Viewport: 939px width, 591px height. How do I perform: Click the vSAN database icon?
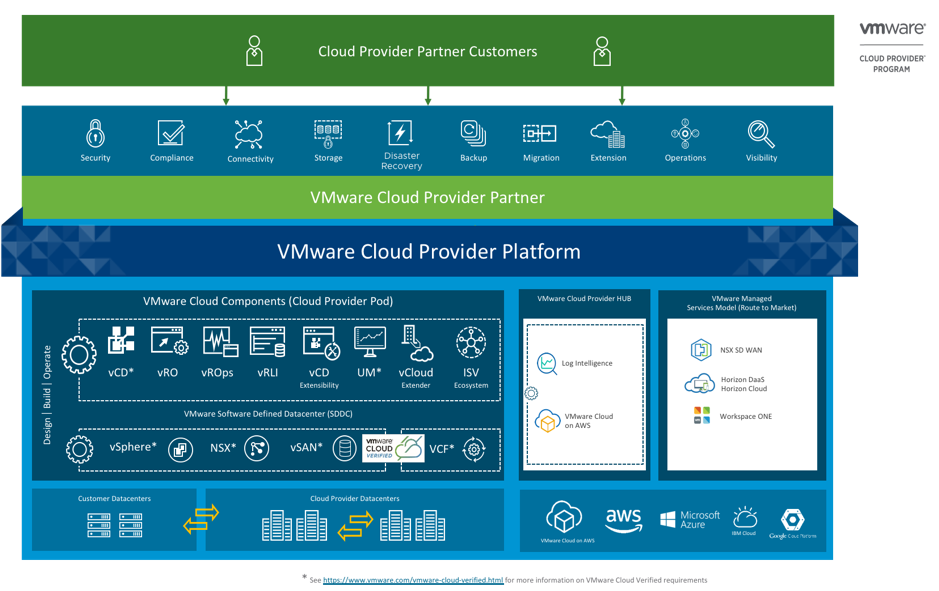(x=344, y=448)
